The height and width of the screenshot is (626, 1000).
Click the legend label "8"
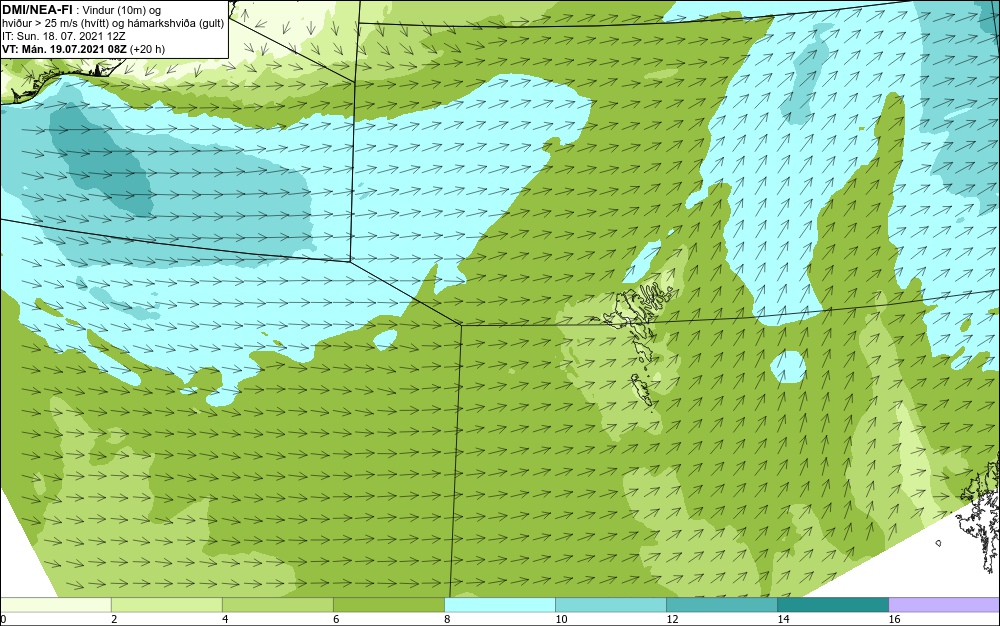[446, 619]
